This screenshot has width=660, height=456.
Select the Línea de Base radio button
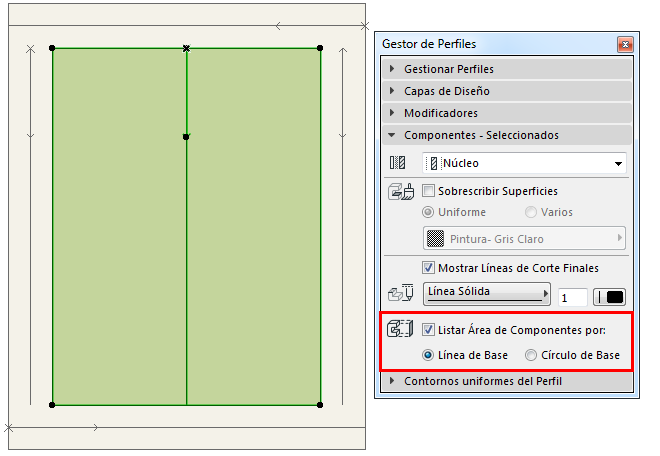point(428,355)
